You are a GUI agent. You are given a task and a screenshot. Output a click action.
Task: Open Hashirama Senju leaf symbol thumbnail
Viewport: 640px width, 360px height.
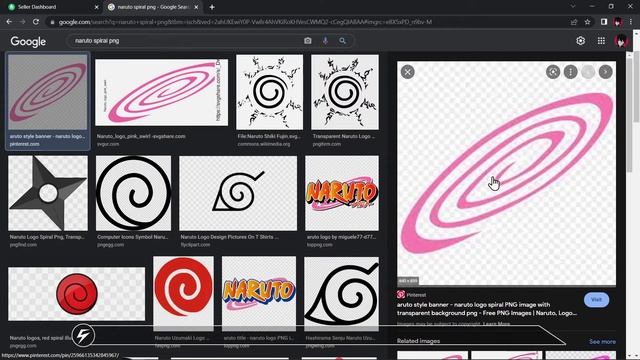click(341, 293)
